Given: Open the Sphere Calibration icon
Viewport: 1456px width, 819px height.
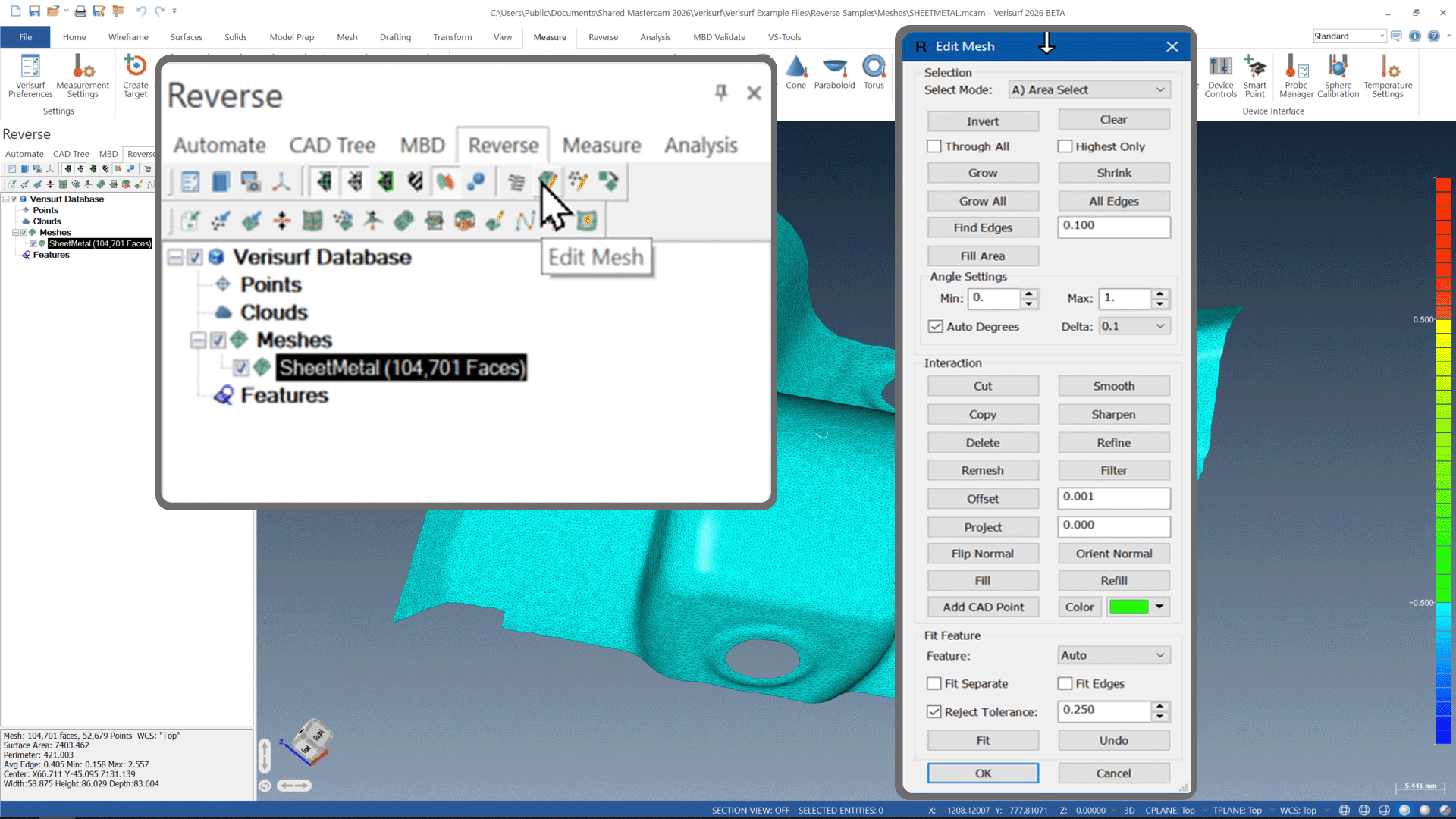Looking at the screenshot, I should pyautogui.click(x=1338, y=76).
